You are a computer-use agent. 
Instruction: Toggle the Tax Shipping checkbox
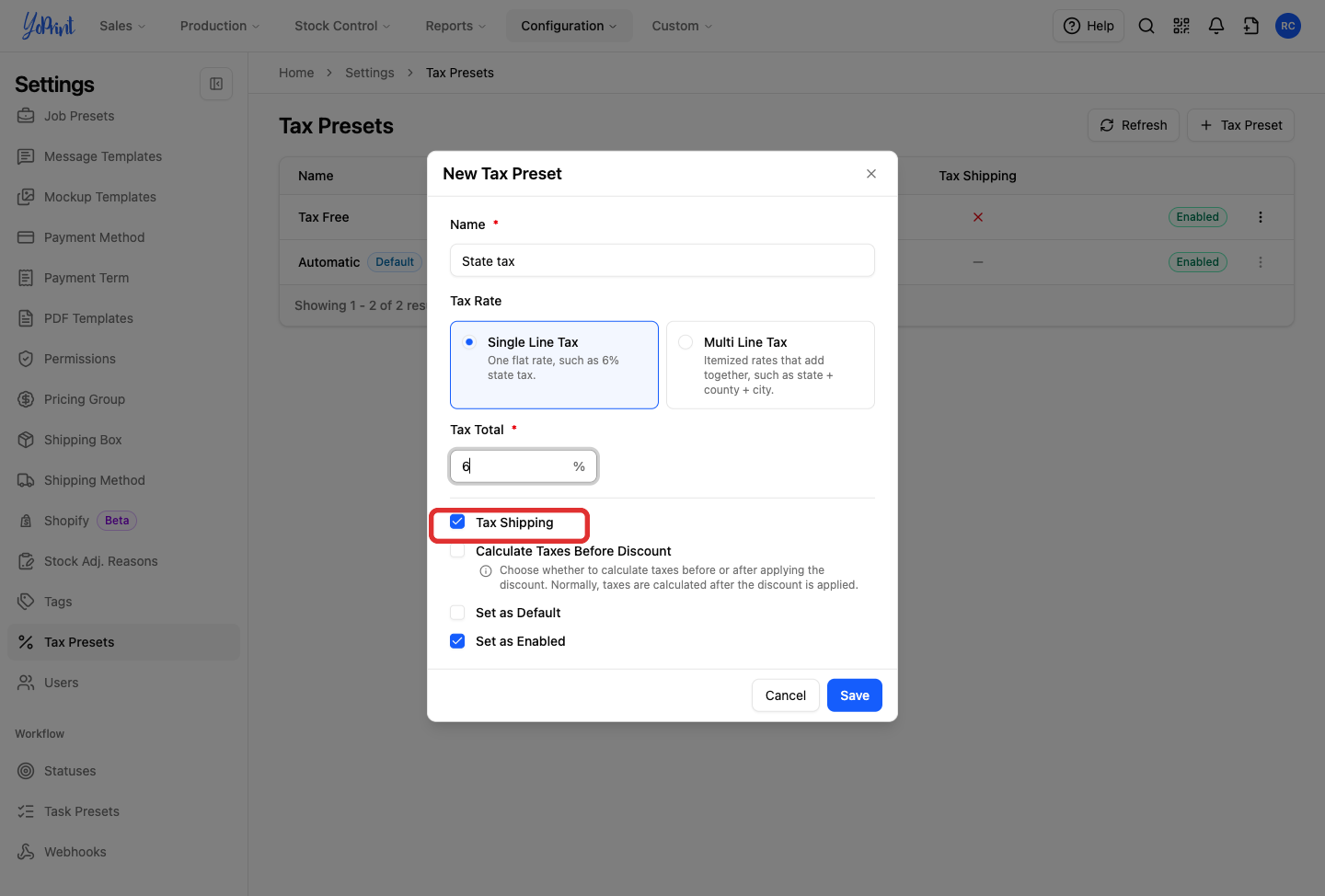[457, 522]
